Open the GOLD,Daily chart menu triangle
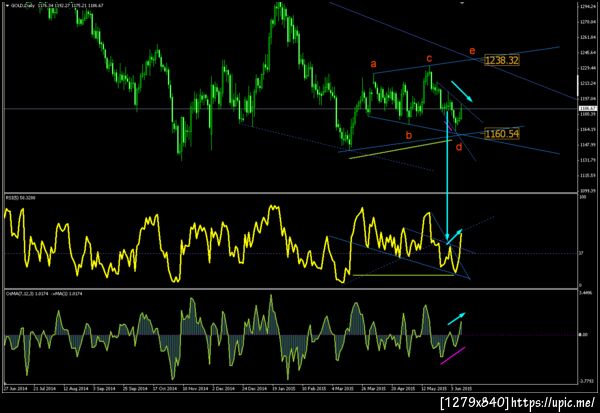Screen dimensions: 600x413 click(x=7, y=6)
